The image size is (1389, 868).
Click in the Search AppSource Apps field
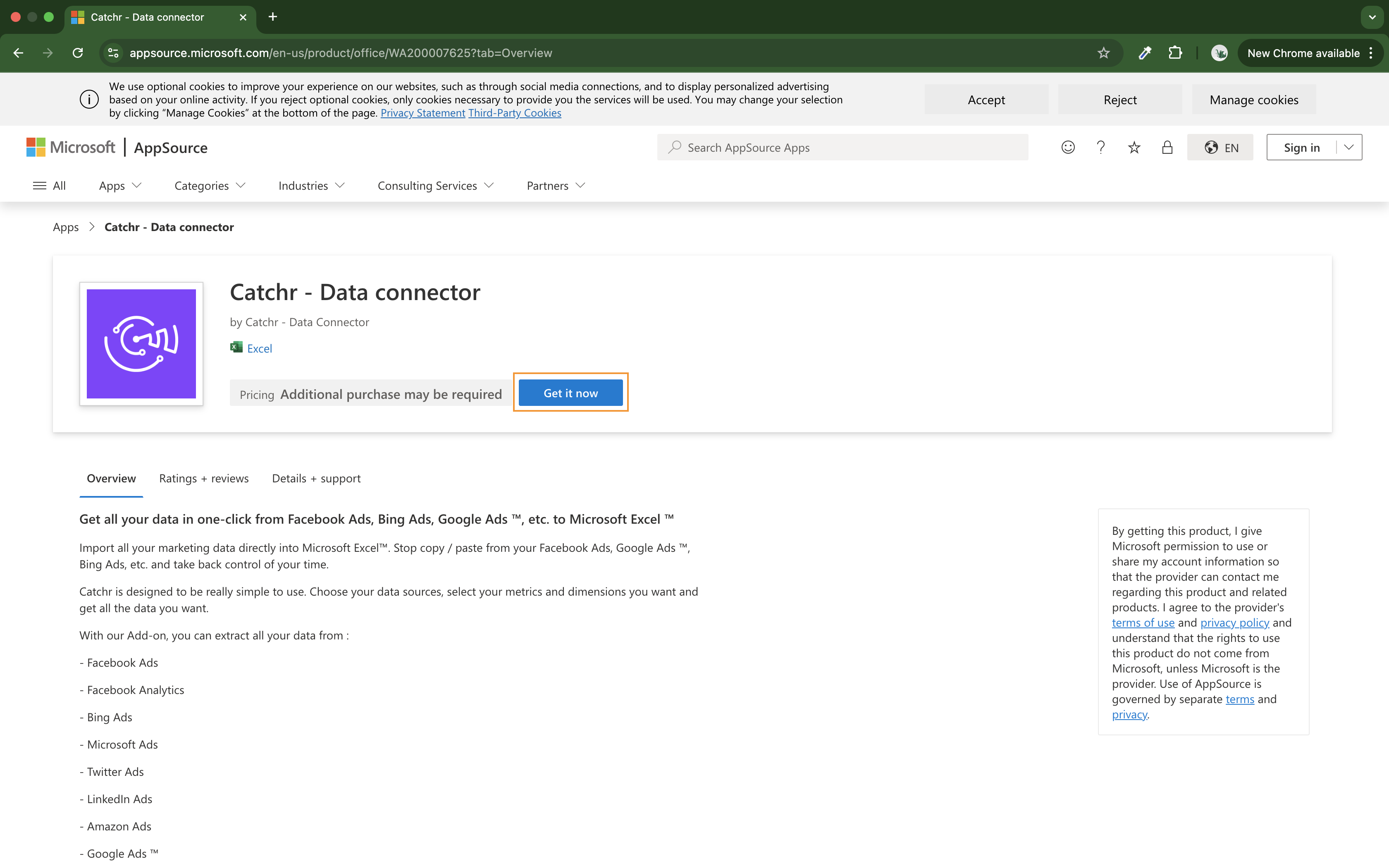[842, 148]
